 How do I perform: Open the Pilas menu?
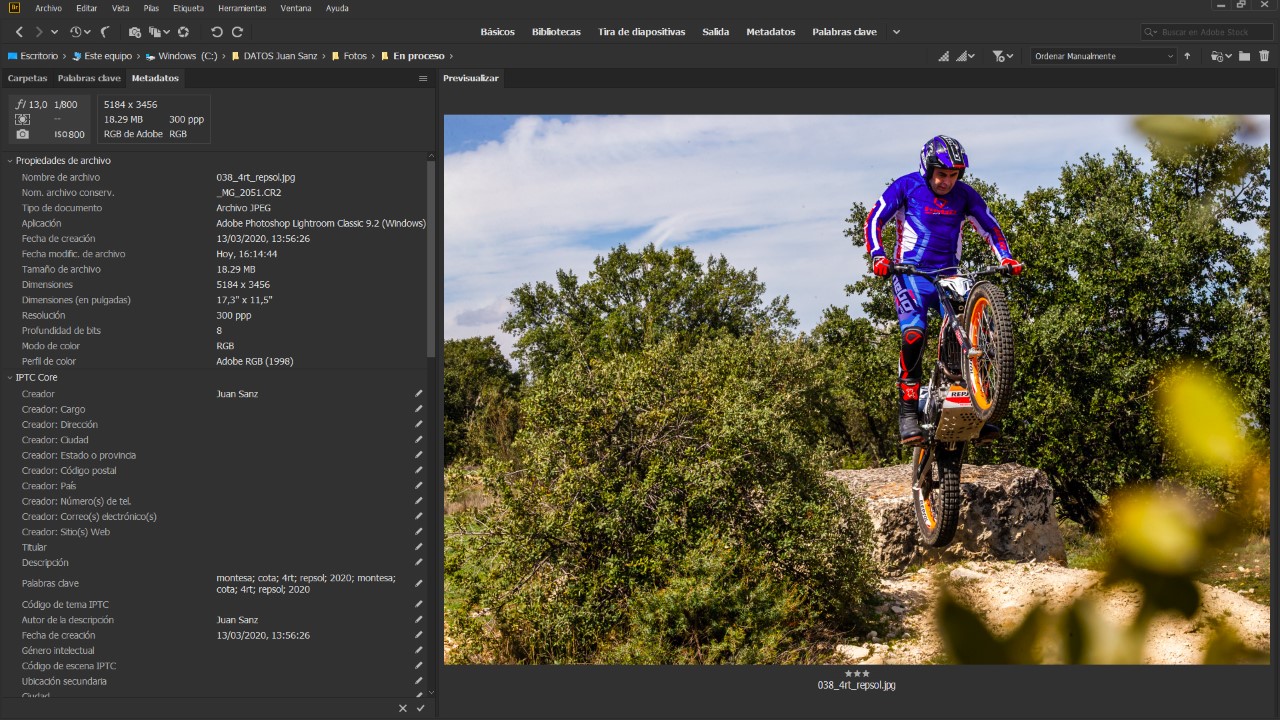[x=151, y=8]
